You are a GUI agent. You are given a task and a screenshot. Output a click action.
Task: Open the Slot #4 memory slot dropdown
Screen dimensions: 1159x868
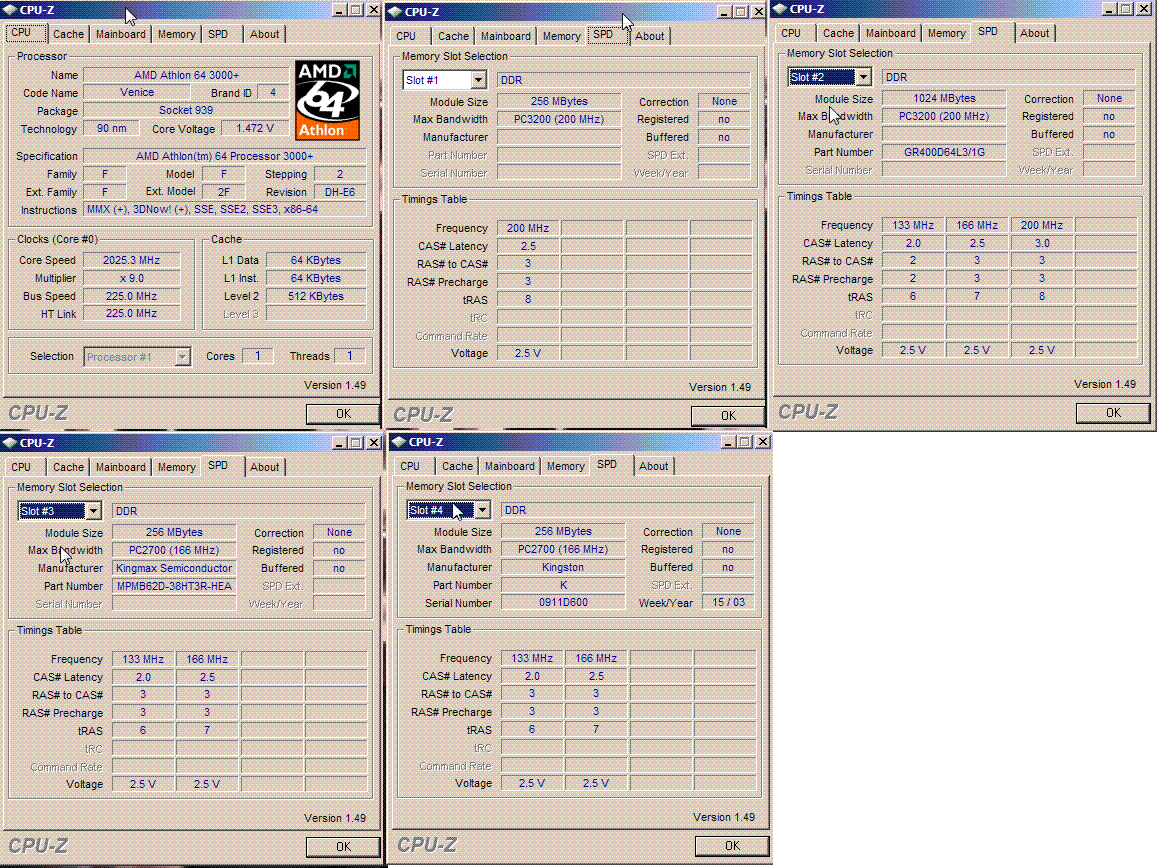pos(482,510)
